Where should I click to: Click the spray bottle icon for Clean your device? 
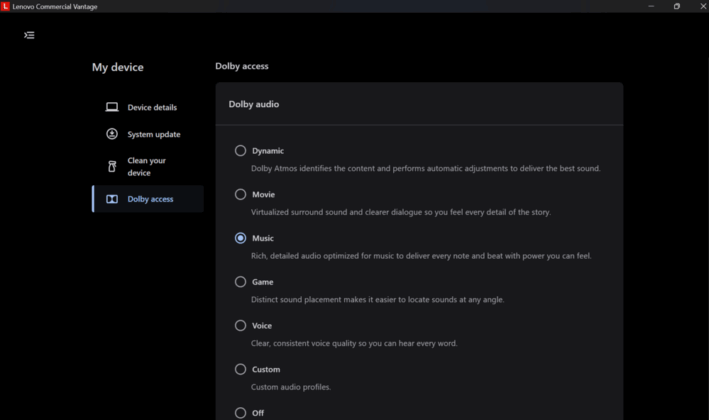(x=112, y=166)
